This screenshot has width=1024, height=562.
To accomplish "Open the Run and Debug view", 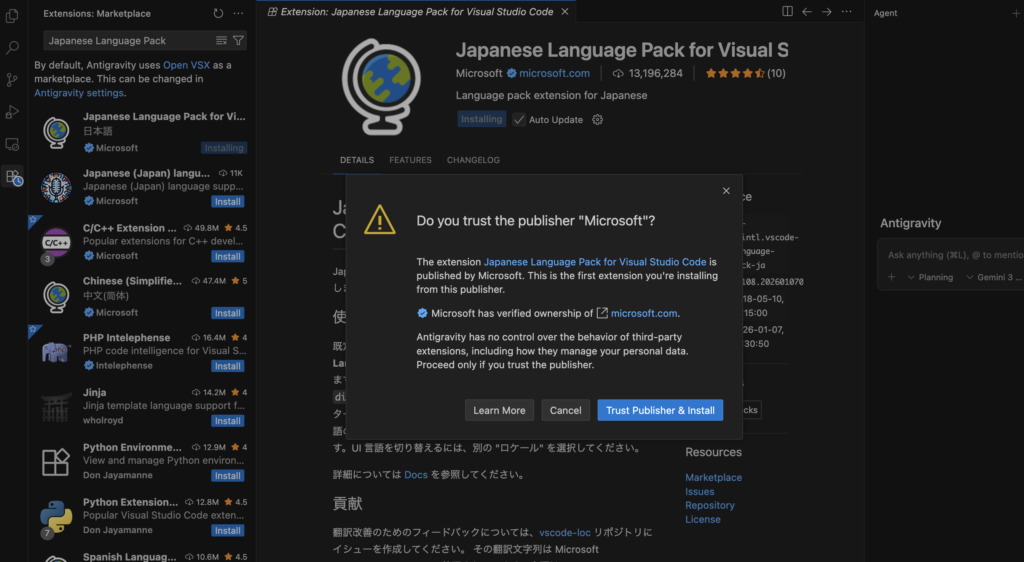I will pyautogui.click(x=13, y=111).
